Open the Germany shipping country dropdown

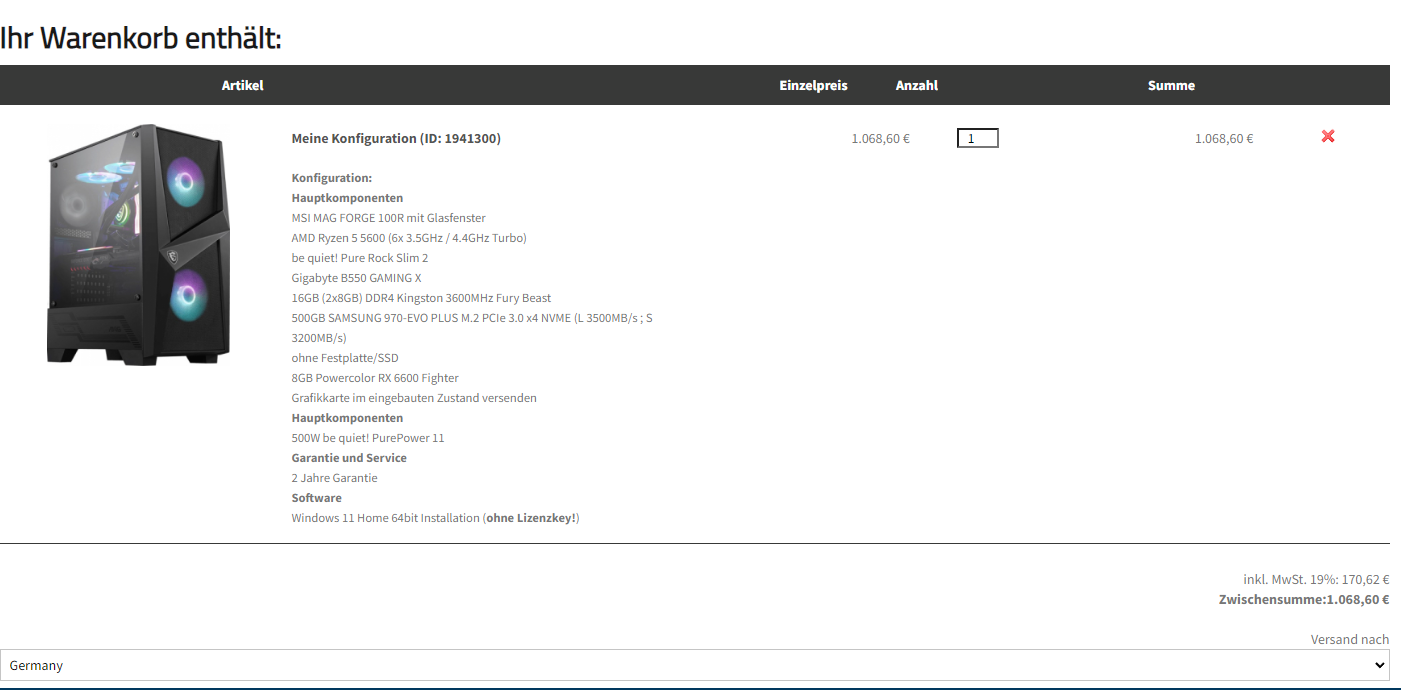pyautogui.click(x=695, y=665)
